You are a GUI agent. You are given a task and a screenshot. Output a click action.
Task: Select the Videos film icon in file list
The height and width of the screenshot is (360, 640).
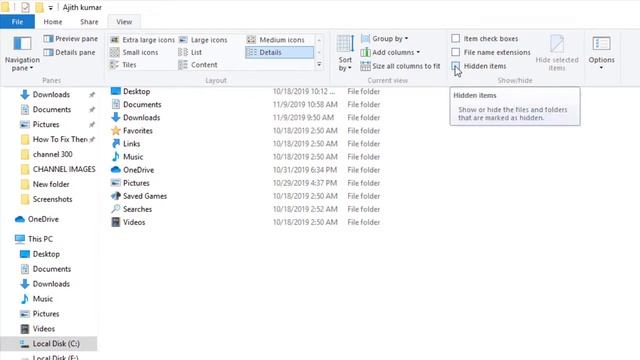(116, 222)
